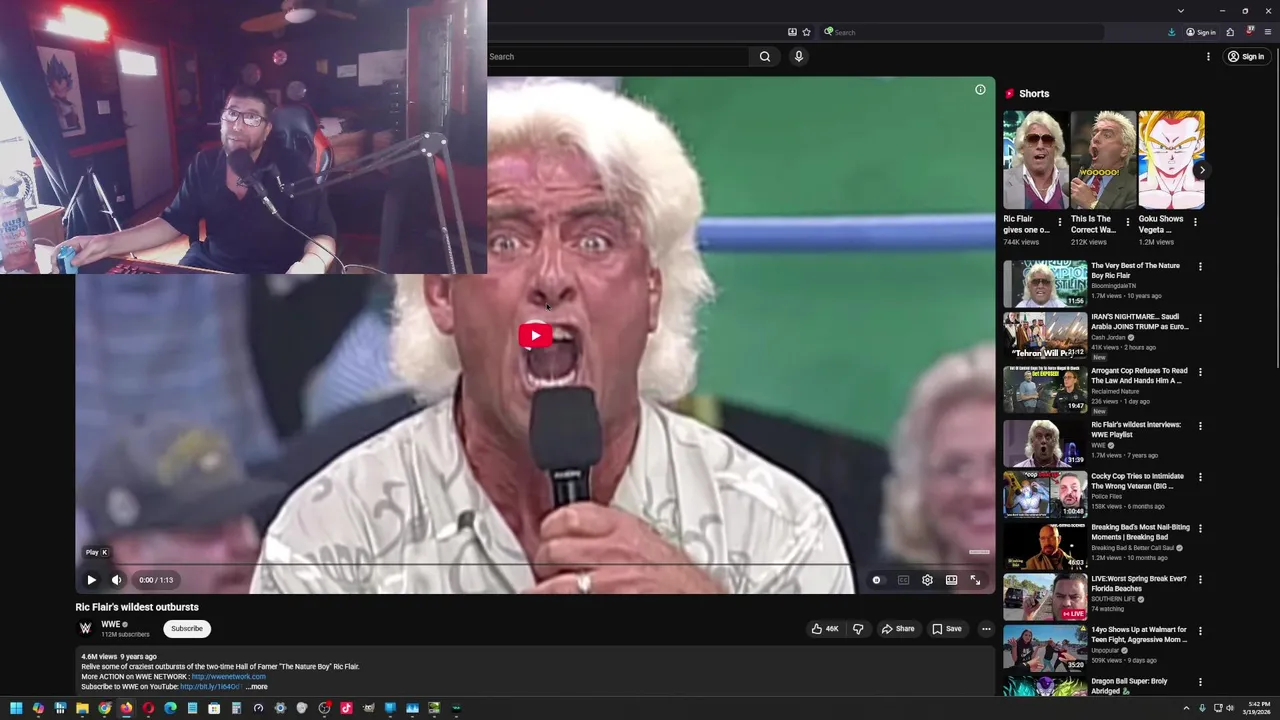Open options for 'Goku Shows Vegeta' short
1280x720 pixels.
click(1196, 222)
